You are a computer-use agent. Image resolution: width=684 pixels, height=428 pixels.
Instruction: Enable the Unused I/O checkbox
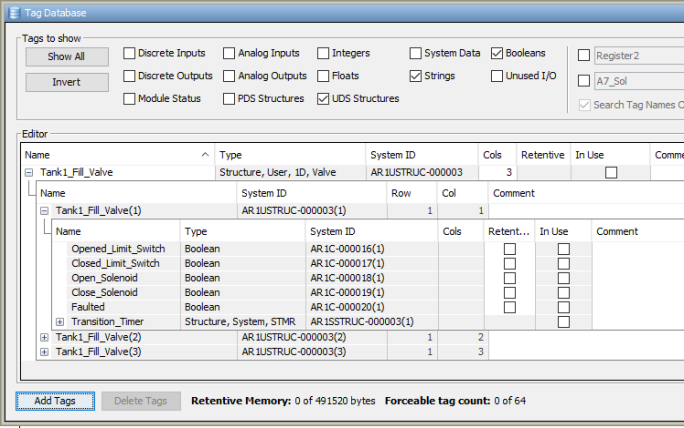[x=497, y=76]
